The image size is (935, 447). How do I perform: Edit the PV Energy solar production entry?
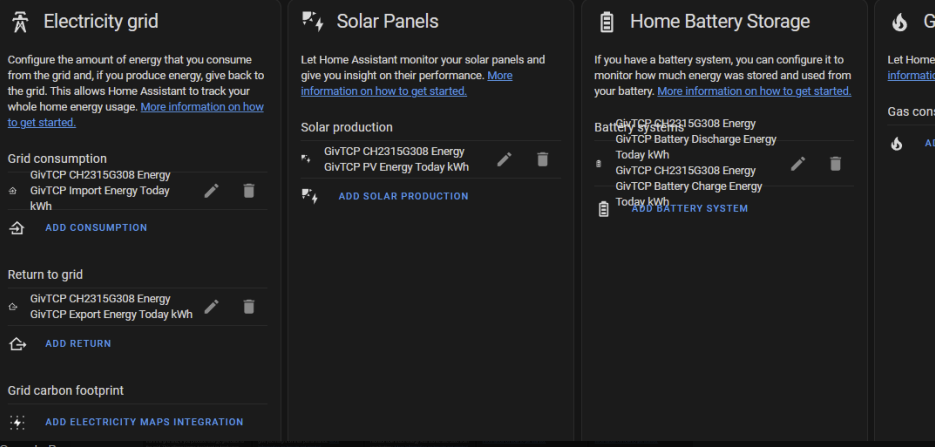click(x=504, y=159)
